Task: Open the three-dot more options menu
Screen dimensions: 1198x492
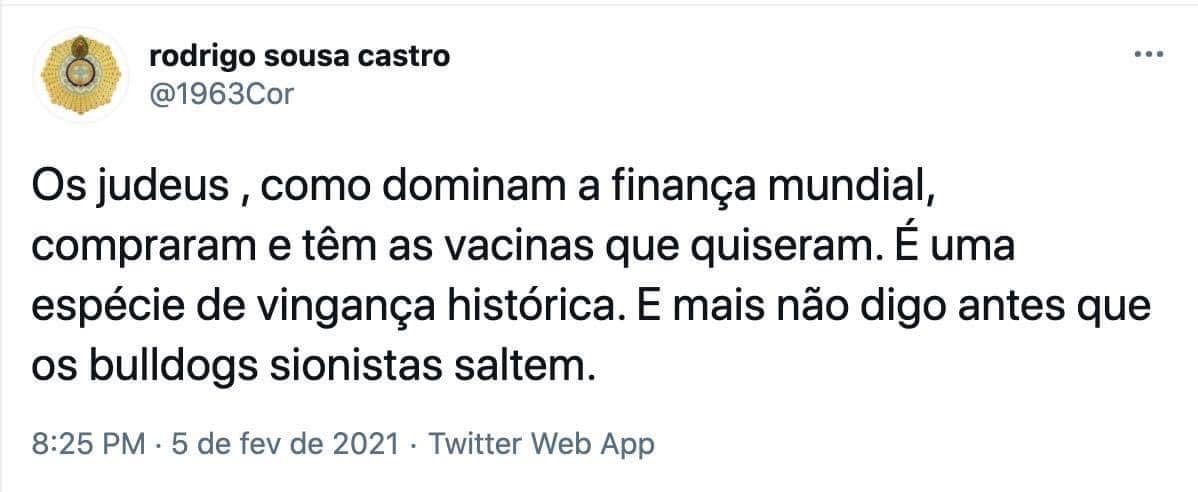Action: point(1148,56)
